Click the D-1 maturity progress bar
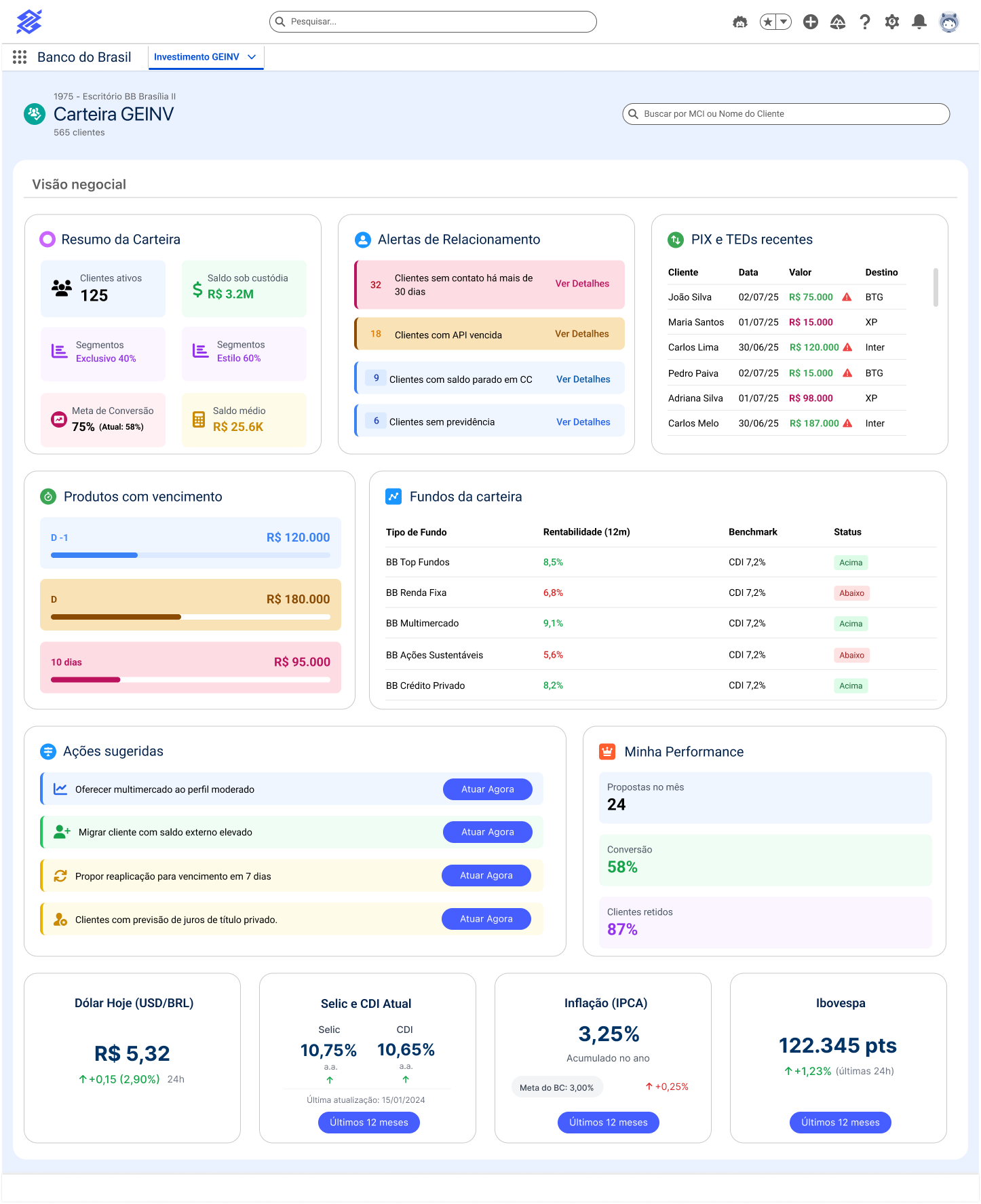 pyautogui.click(x=191, y=555)
